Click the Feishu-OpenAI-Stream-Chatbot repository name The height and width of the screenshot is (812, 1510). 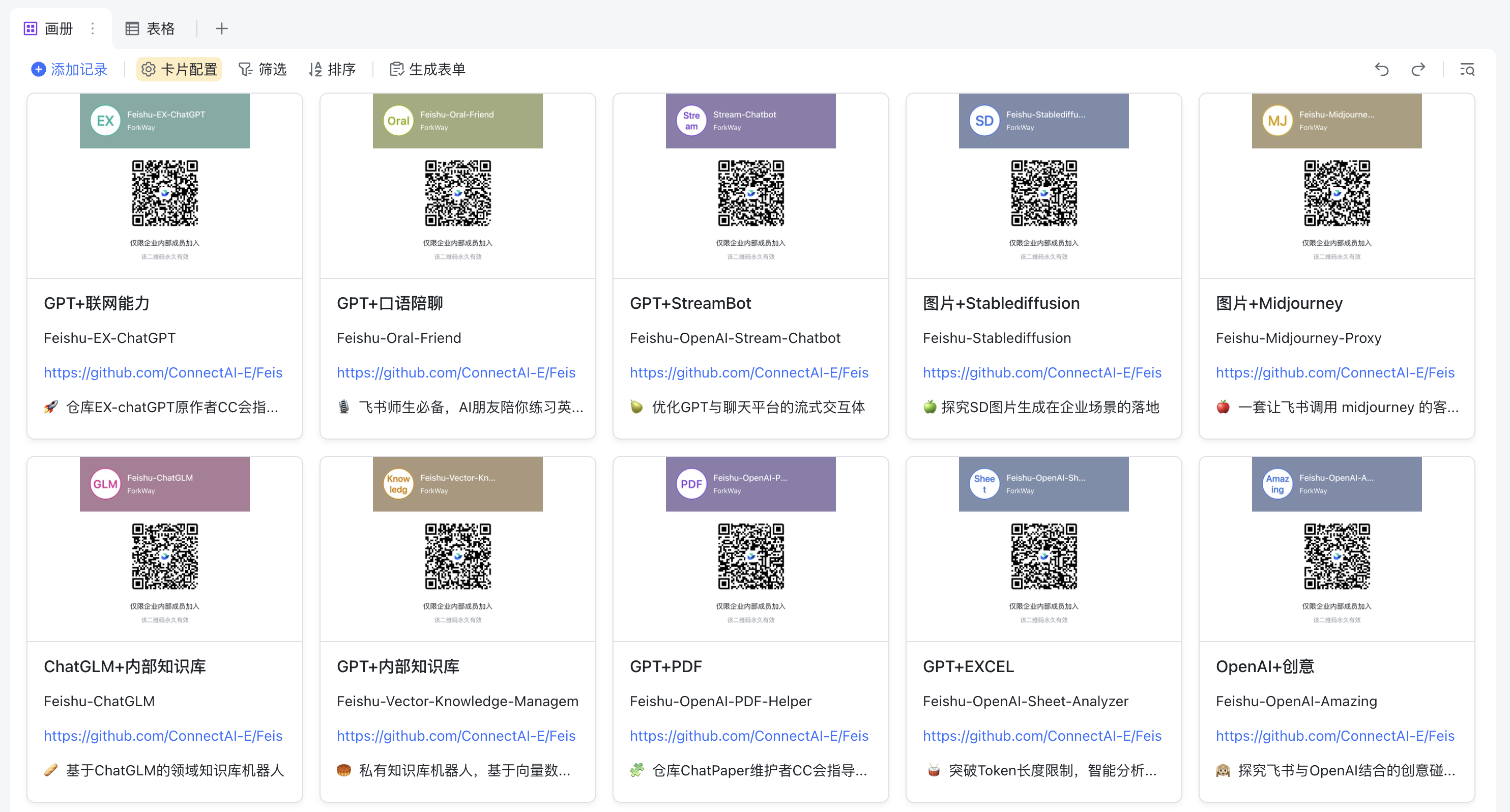[x=735, y=338]
